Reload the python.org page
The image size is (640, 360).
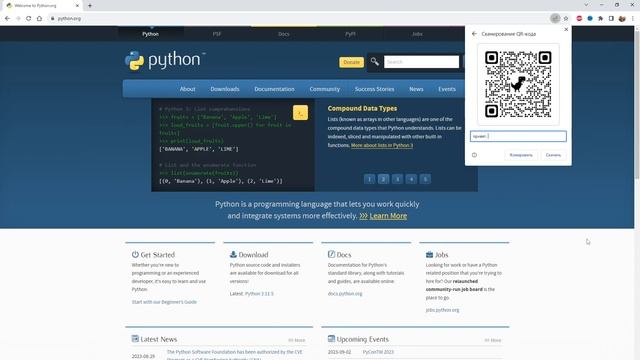coord(29,18)
